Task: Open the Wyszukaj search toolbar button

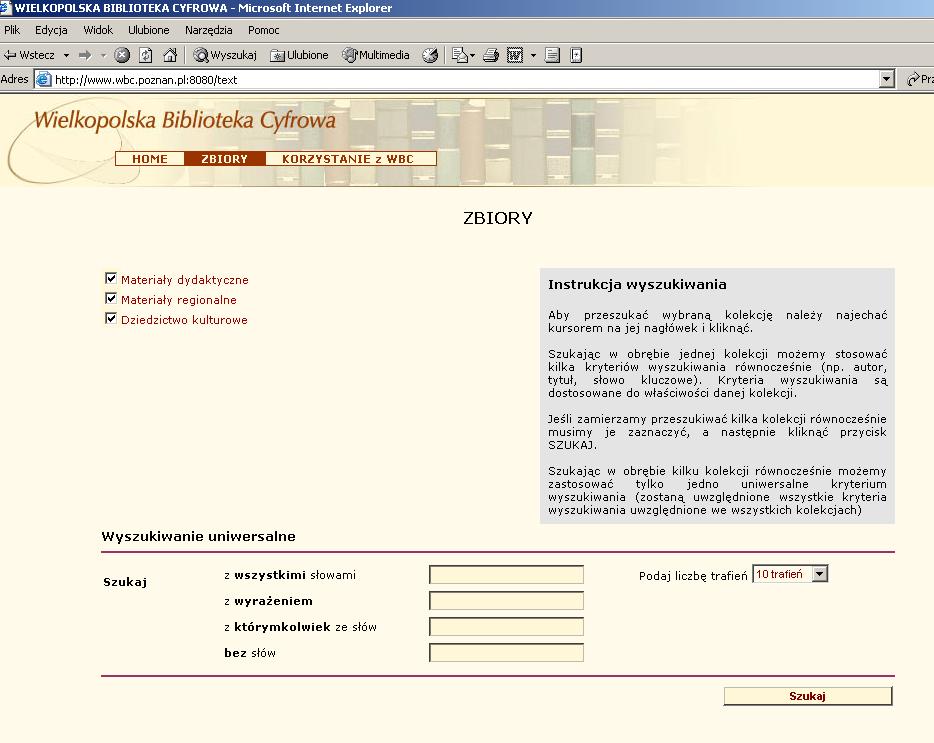Action: pos(225,55)
